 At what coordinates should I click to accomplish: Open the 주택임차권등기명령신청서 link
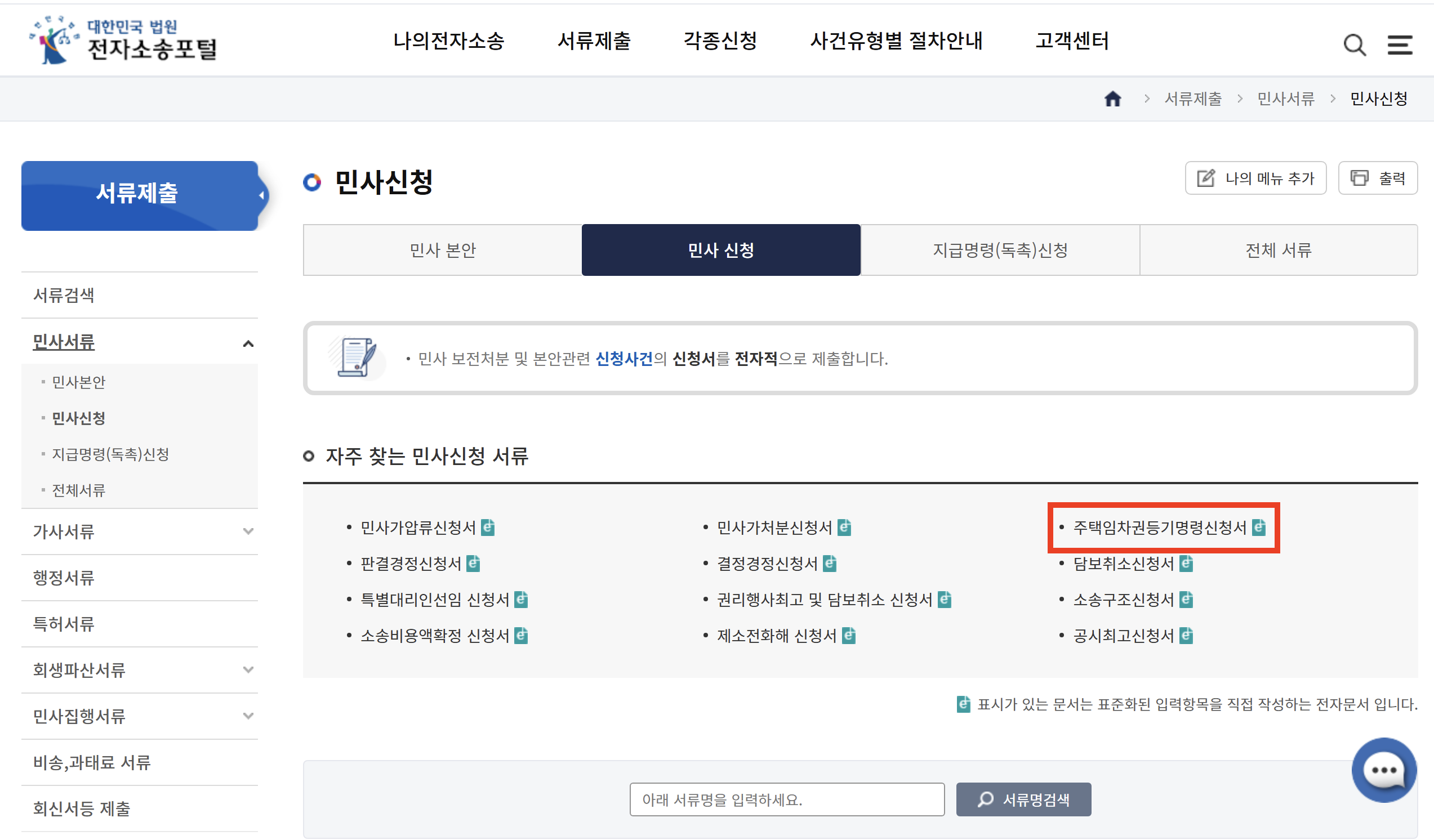(1159, 527)
